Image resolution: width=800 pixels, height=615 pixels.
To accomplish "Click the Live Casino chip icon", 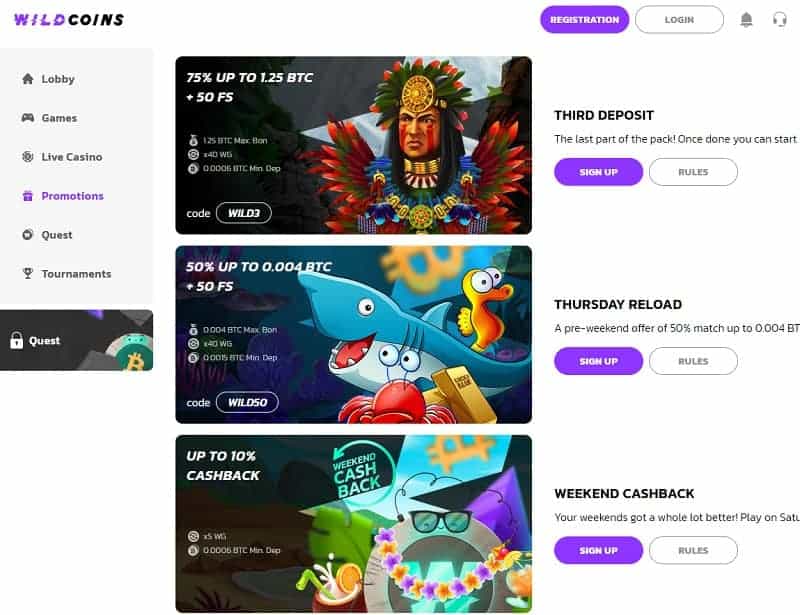I will (28, 157).
